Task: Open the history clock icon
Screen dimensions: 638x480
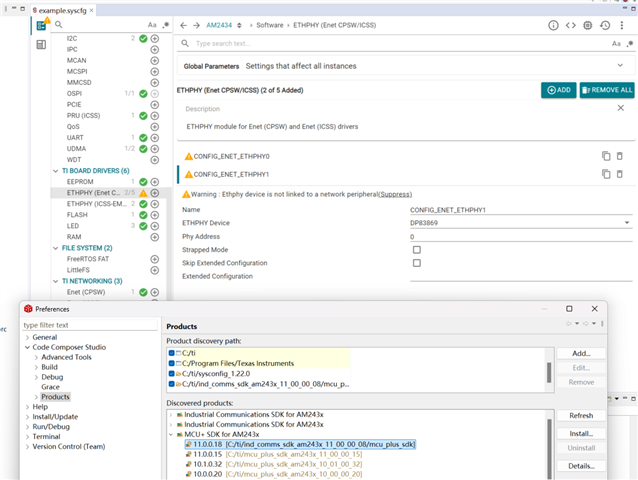Action: 605,25
